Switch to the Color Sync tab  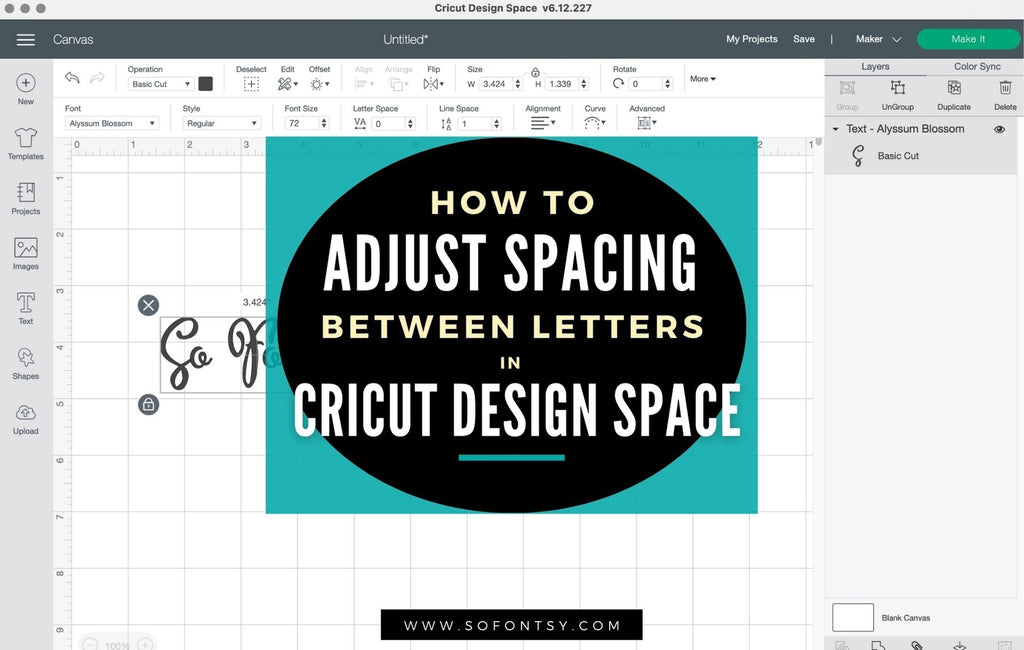(976, 67)
